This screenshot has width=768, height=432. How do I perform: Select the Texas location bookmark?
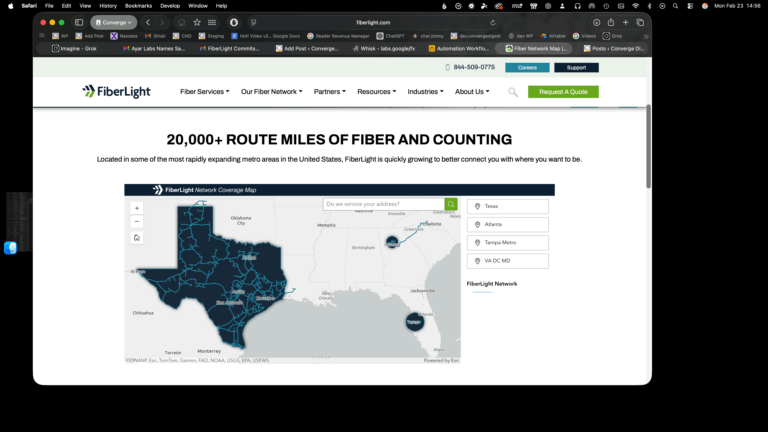(x=507, y=206)
